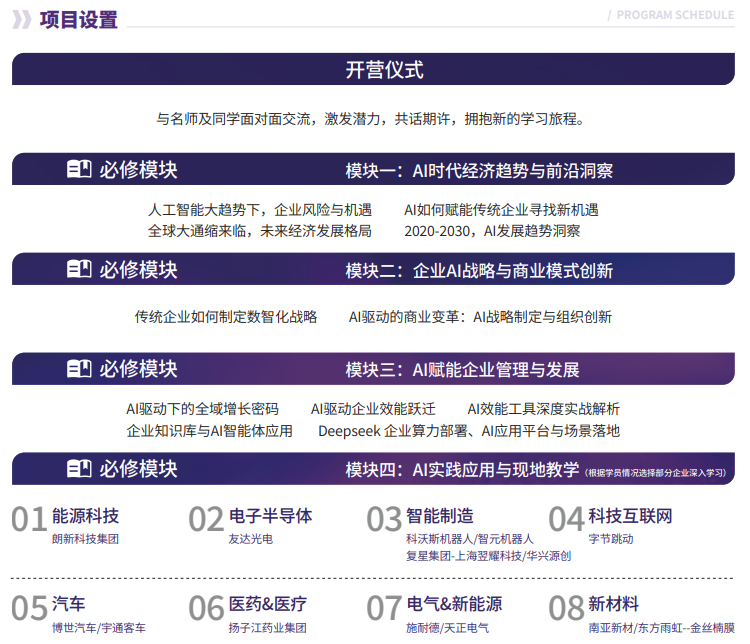Click AI驱动下的全域增长密码
The image size is (750, 644).
pos(202,409)
